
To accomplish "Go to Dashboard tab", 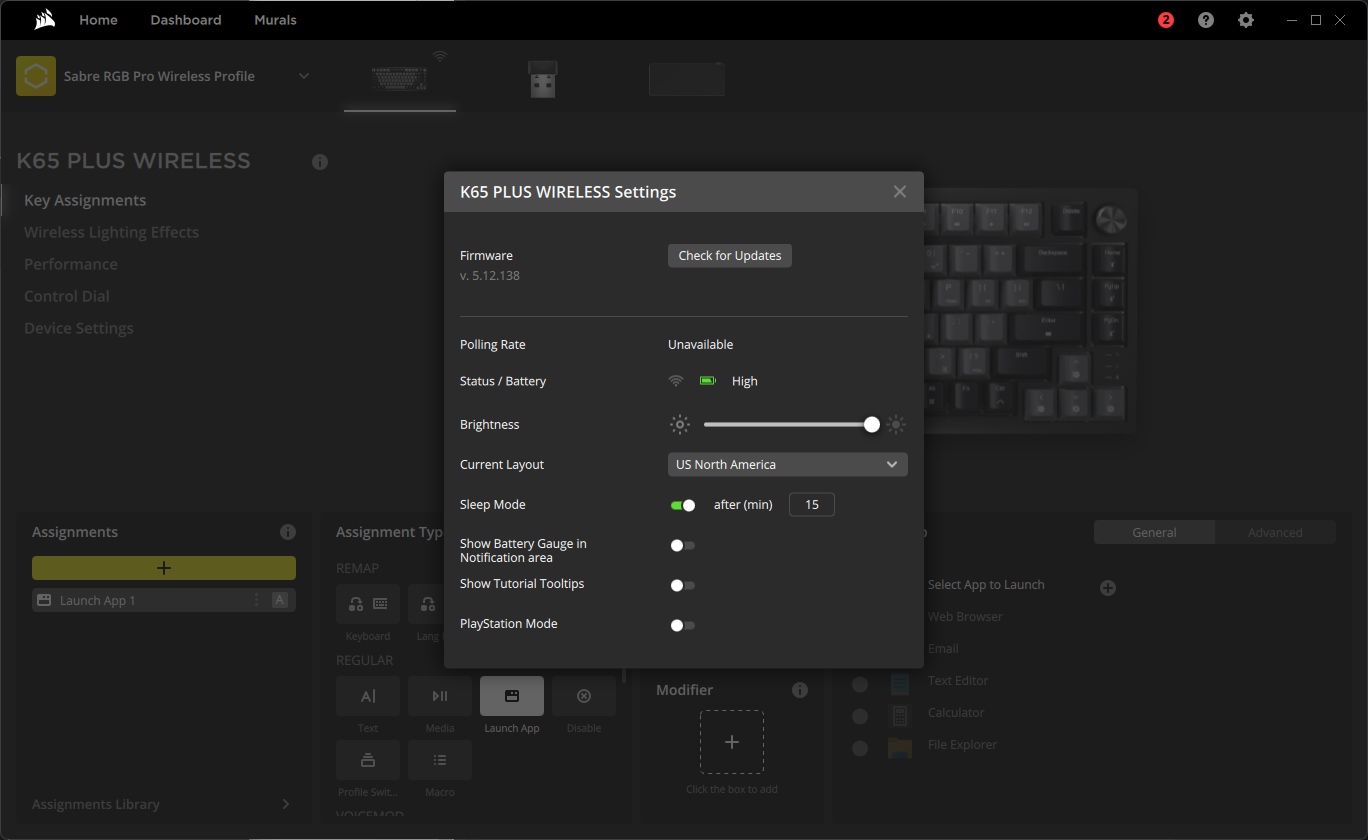I will click(186, 20).
